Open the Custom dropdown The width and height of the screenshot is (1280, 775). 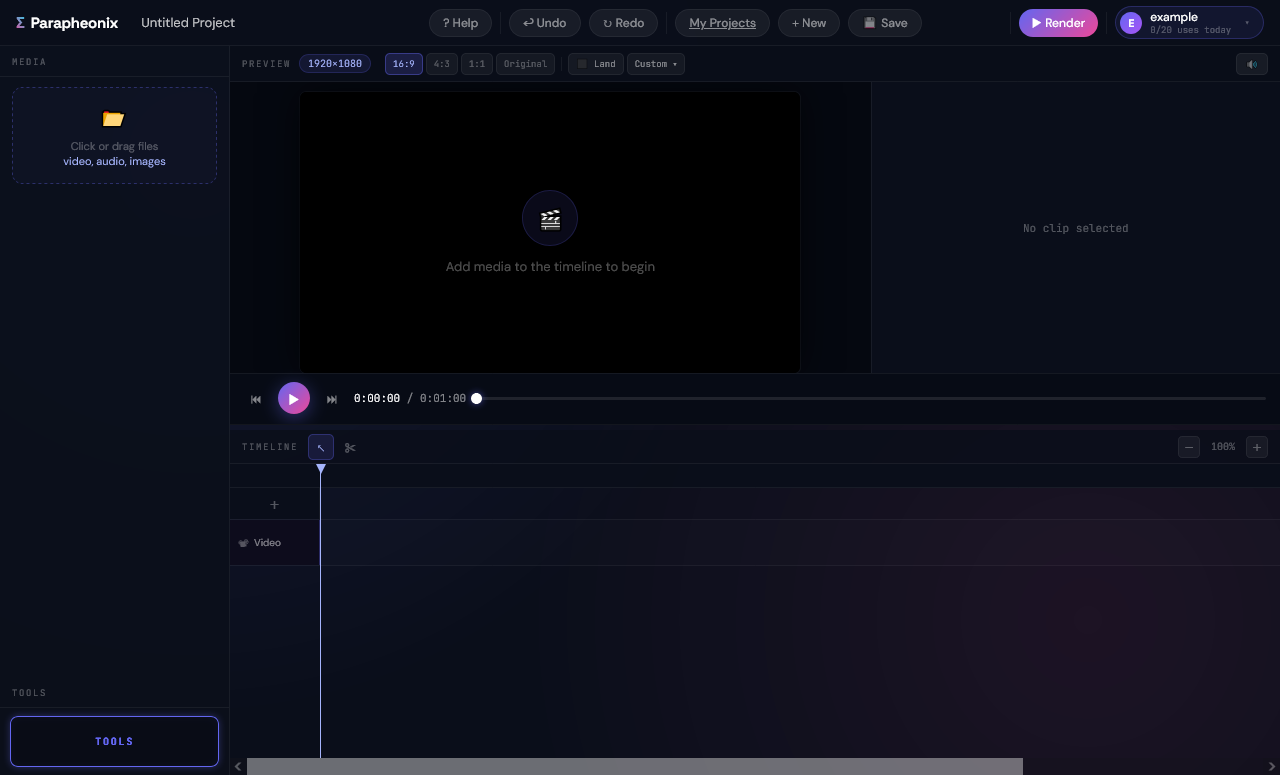pos(656,64)
